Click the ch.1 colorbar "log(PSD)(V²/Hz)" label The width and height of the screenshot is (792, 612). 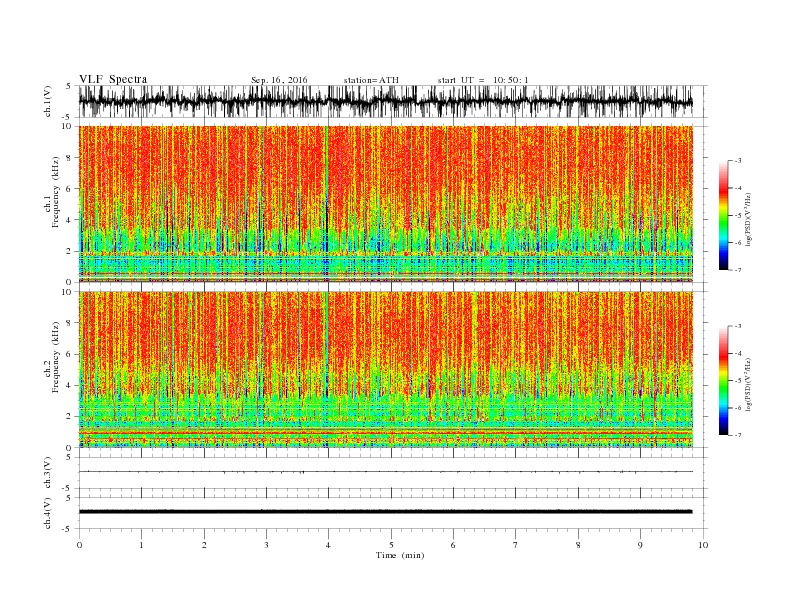(x=748, y=219)
